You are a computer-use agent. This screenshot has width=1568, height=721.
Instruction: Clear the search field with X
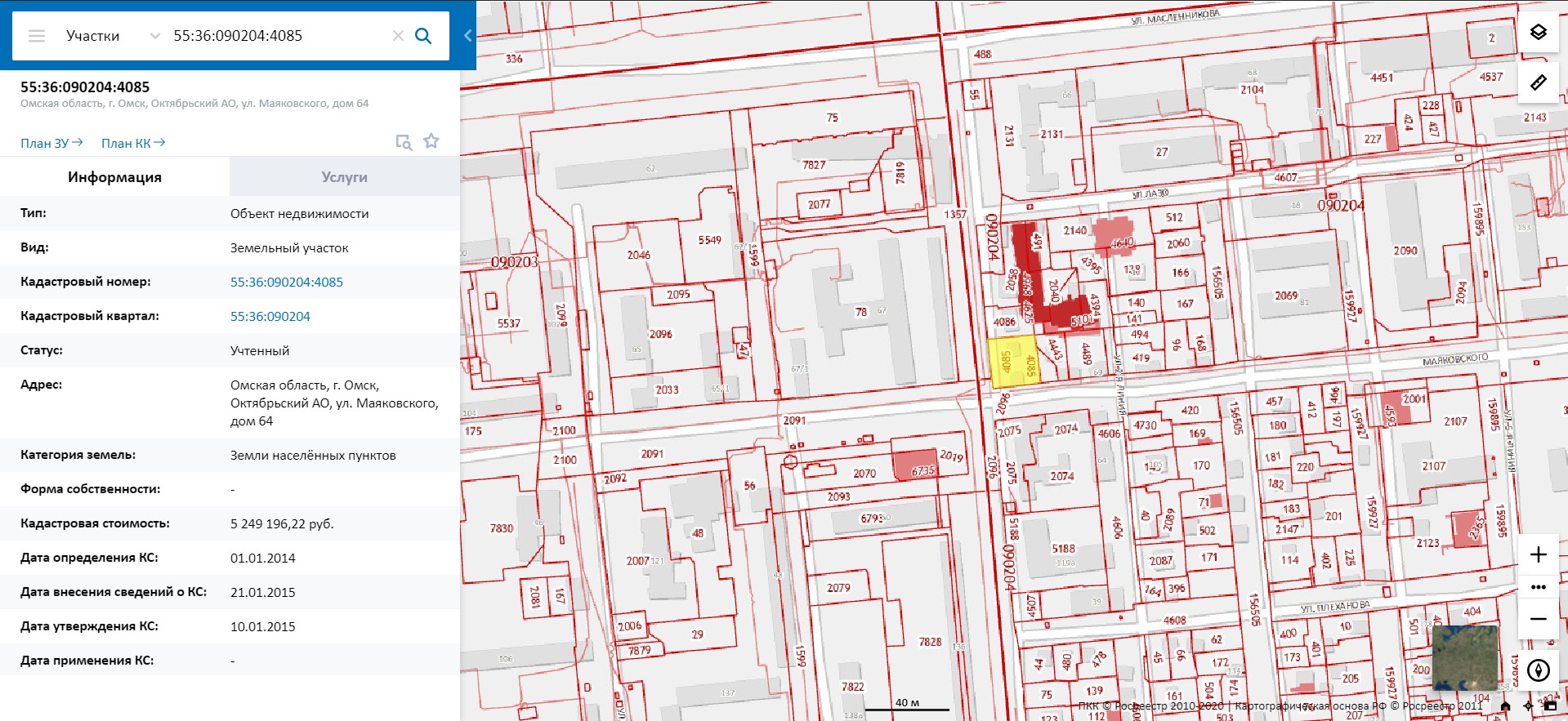398,36
